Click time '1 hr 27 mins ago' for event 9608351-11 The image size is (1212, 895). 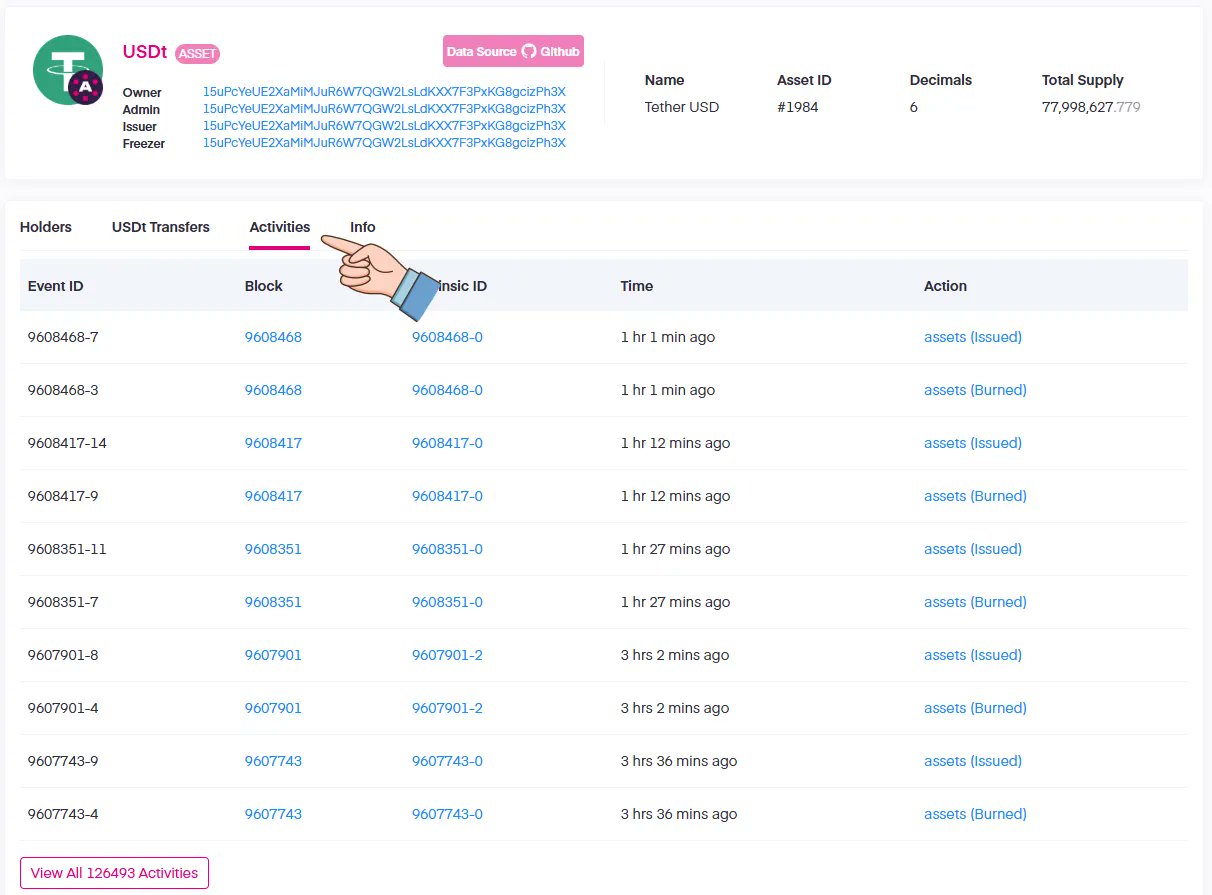click(676, 549)
